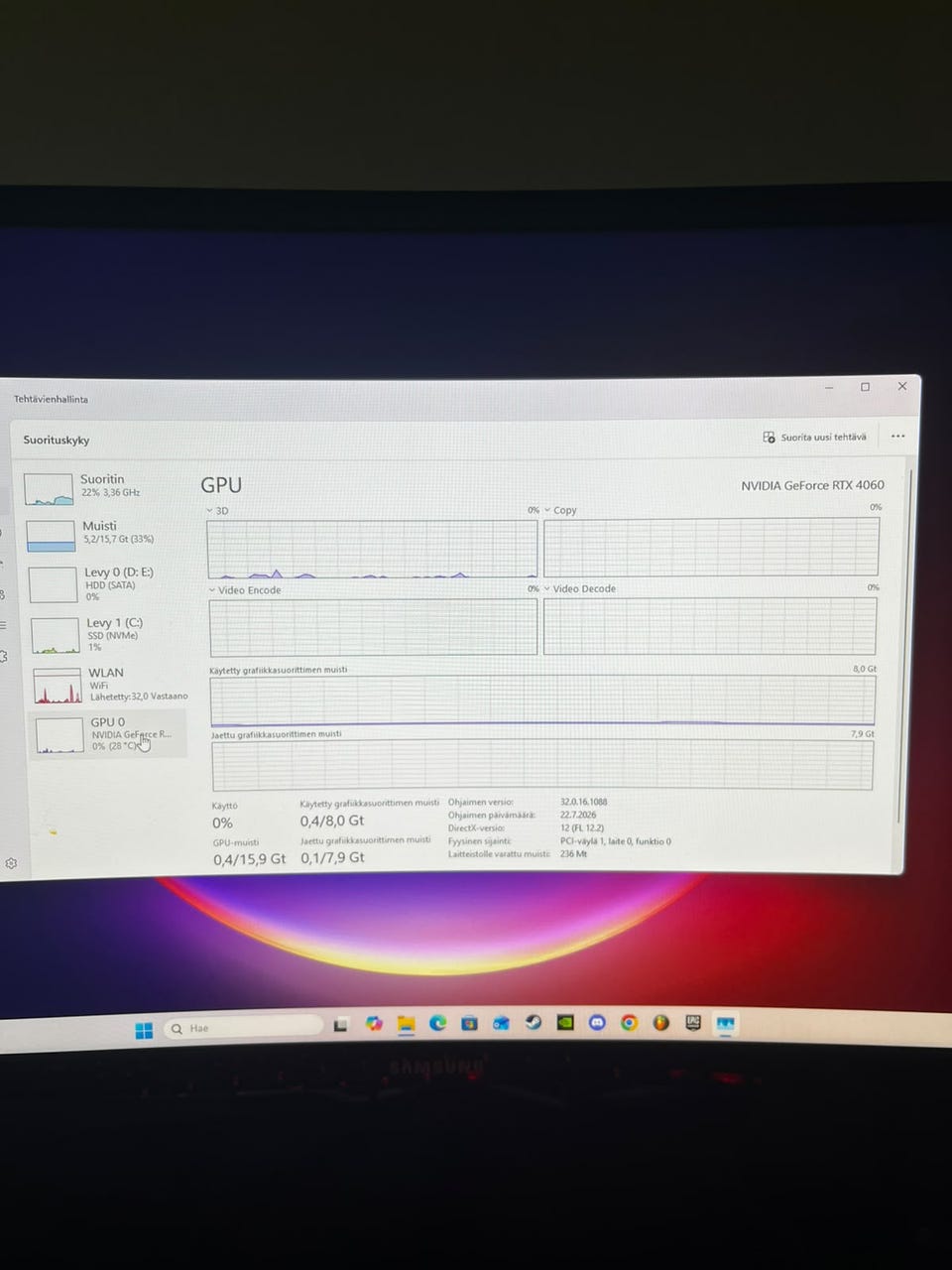Click the Video Decode usage graph

[710, 624]
